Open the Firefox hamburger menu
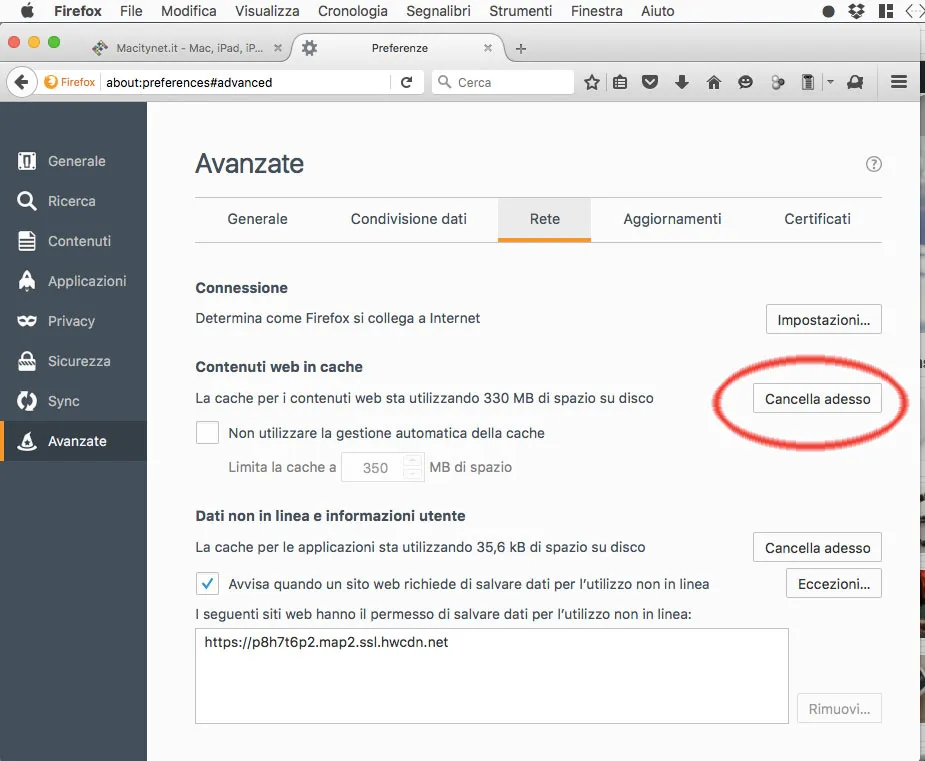 [x=898, y=82]
